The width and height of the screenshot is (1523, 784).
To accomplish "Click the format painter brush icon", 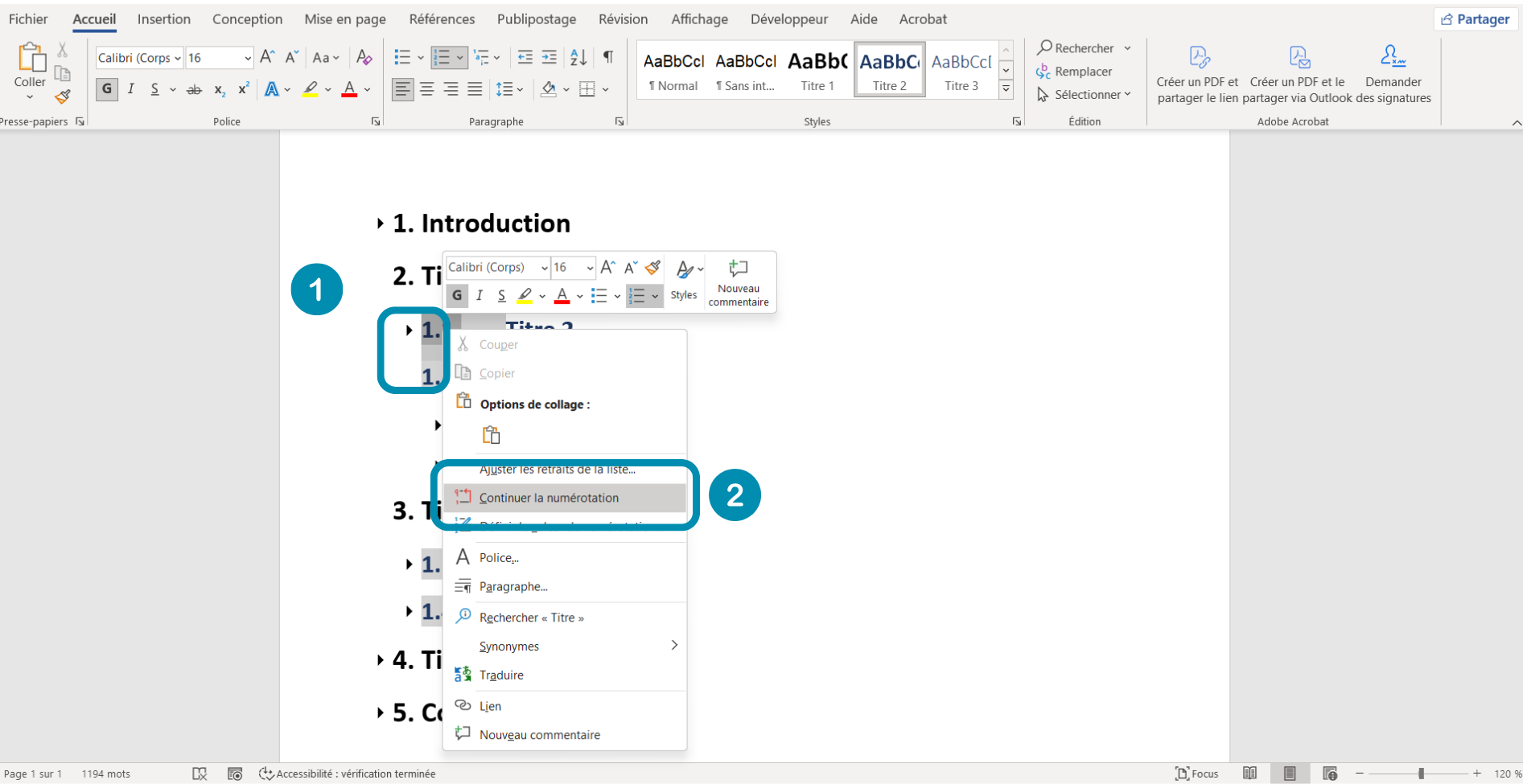I will 63,97.
